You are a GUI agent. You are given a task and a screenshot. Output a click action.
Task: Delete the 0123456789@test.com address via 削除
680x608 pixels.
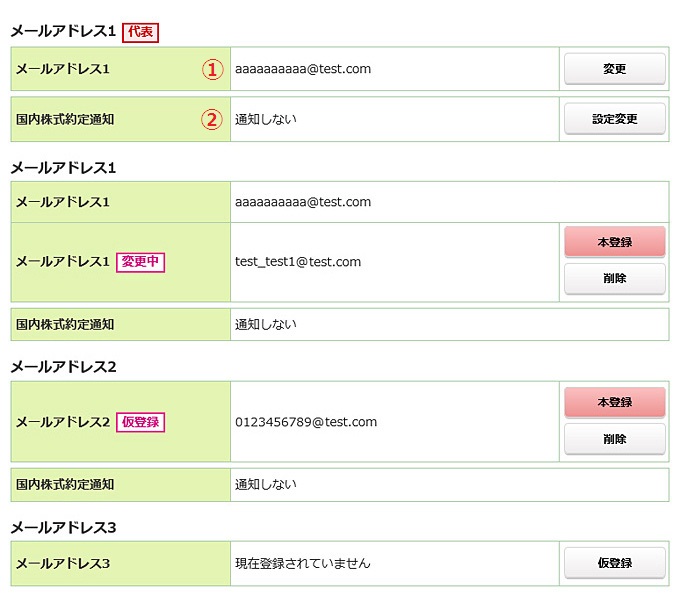pos(614,439)
